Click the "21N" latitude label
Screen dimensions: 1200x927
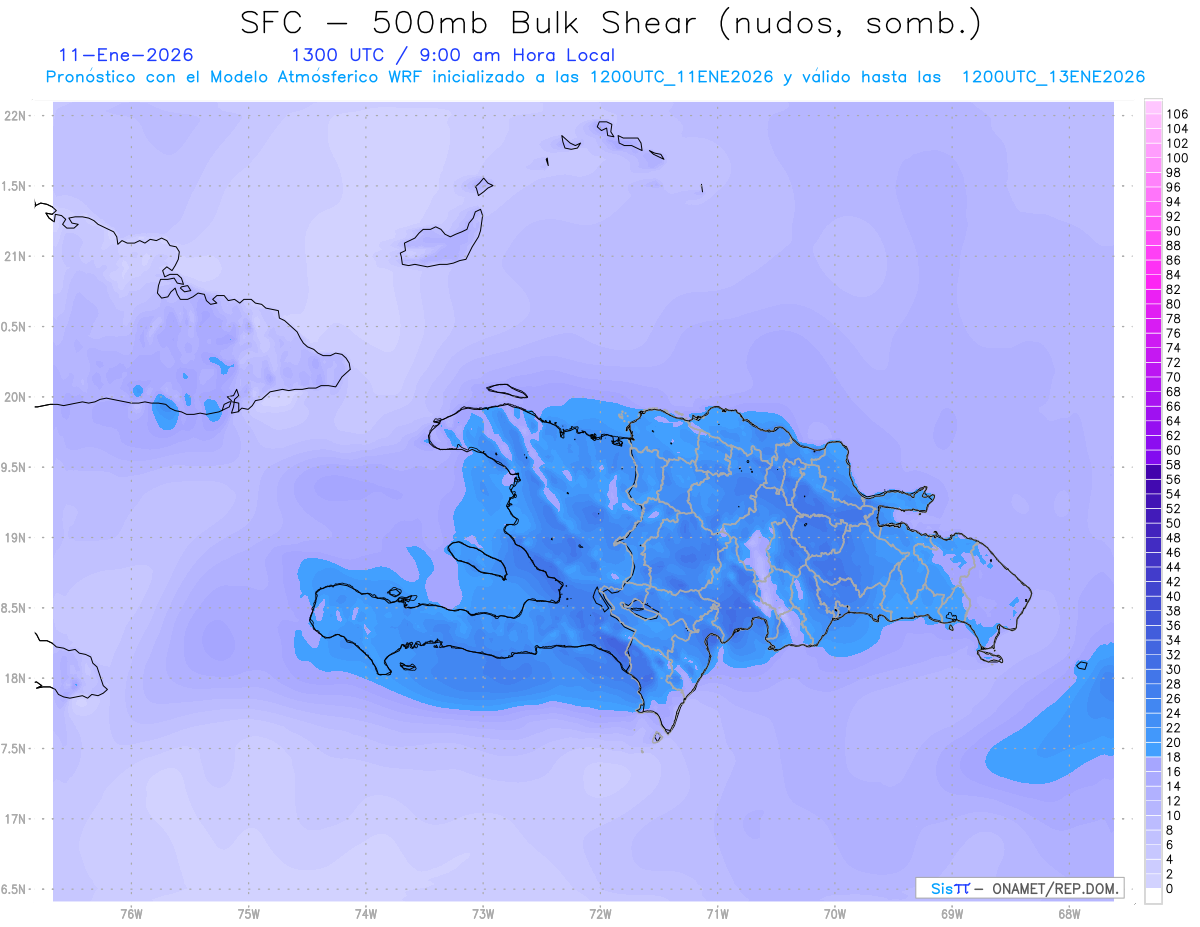click(15, 256)
